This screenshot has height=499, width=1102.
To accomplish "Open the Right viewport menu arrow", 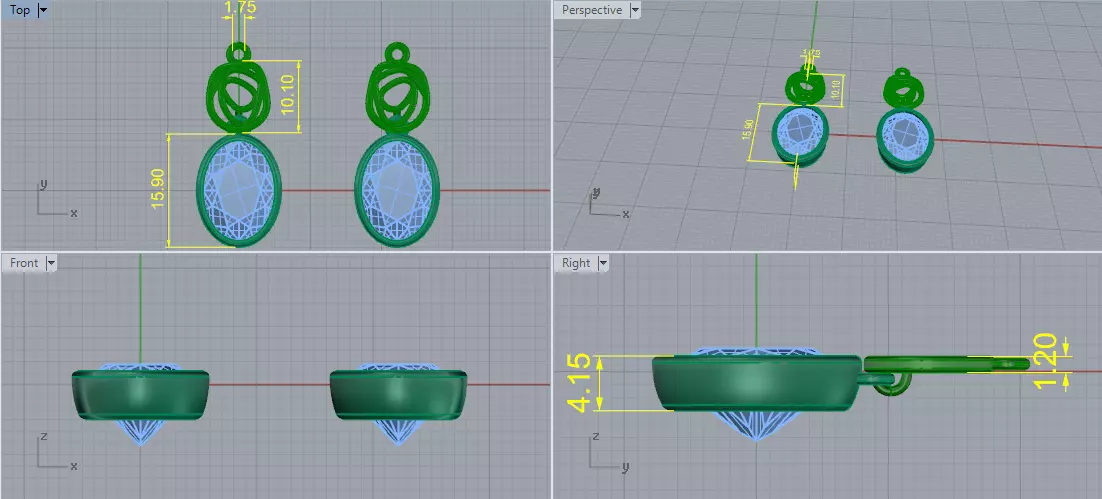I will pos(602,263).
